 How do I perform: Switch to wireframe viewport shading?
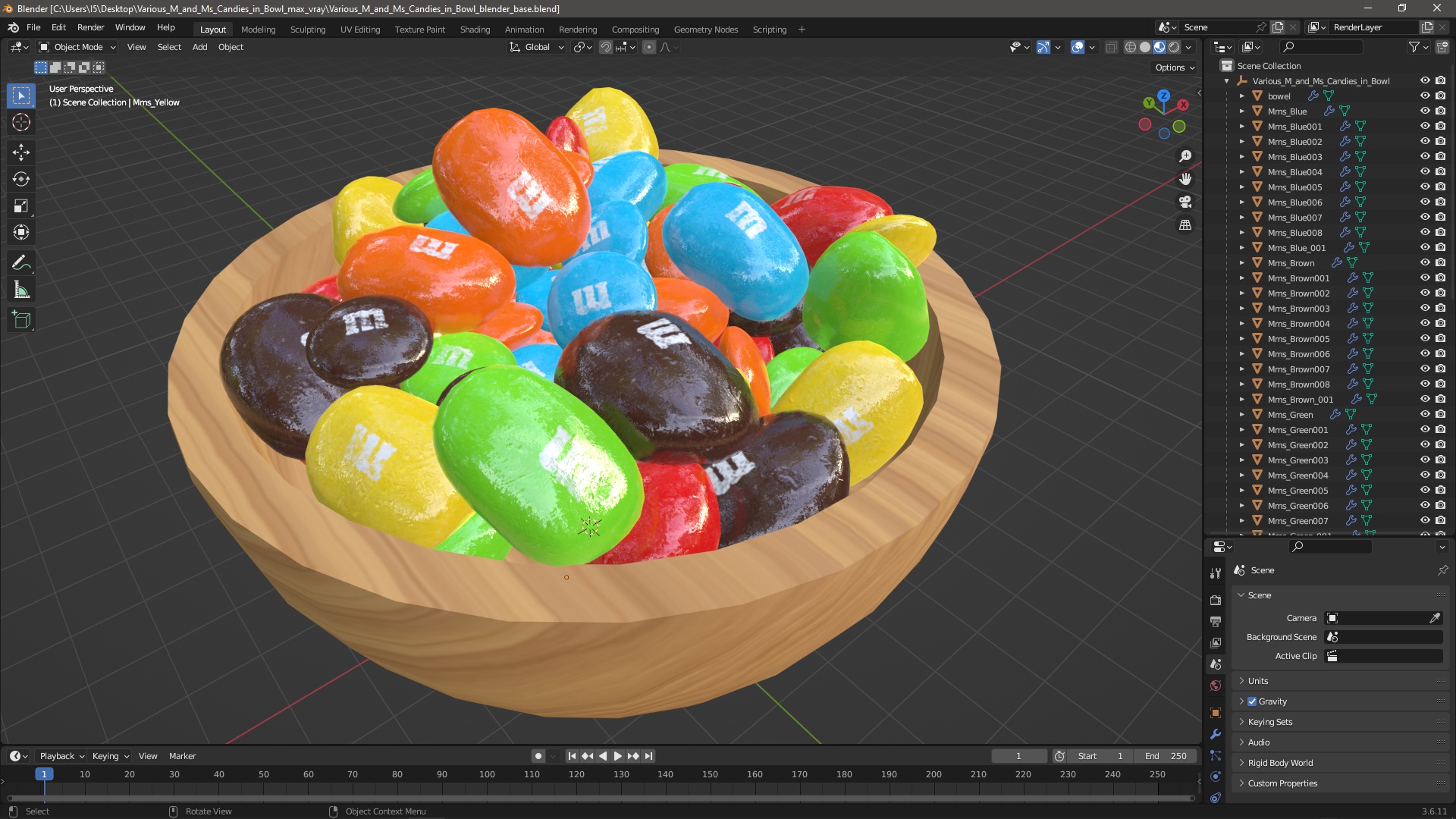pos(1131,47)
